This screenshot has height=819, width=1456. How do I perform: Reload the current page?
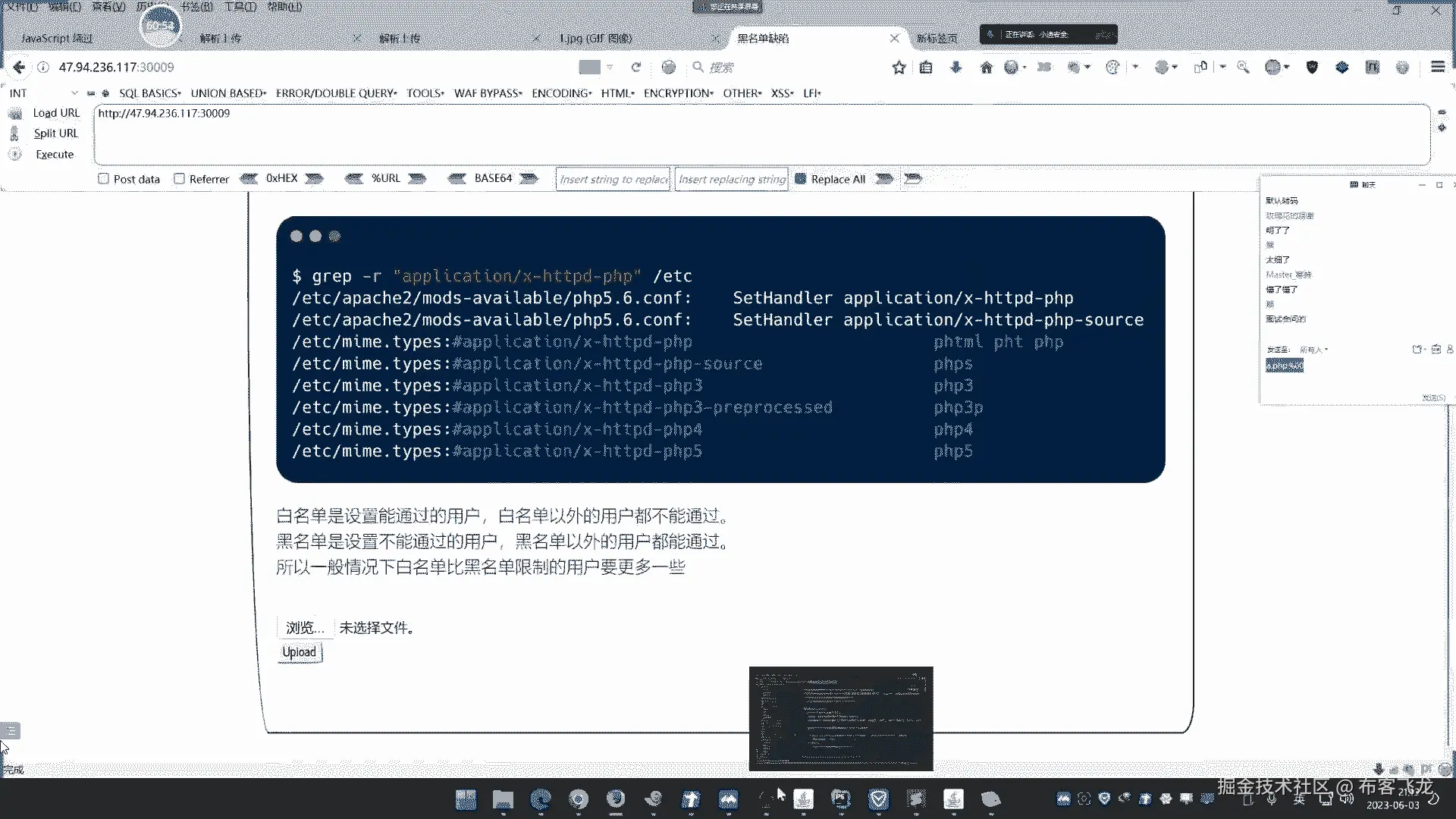click(636, 67)
